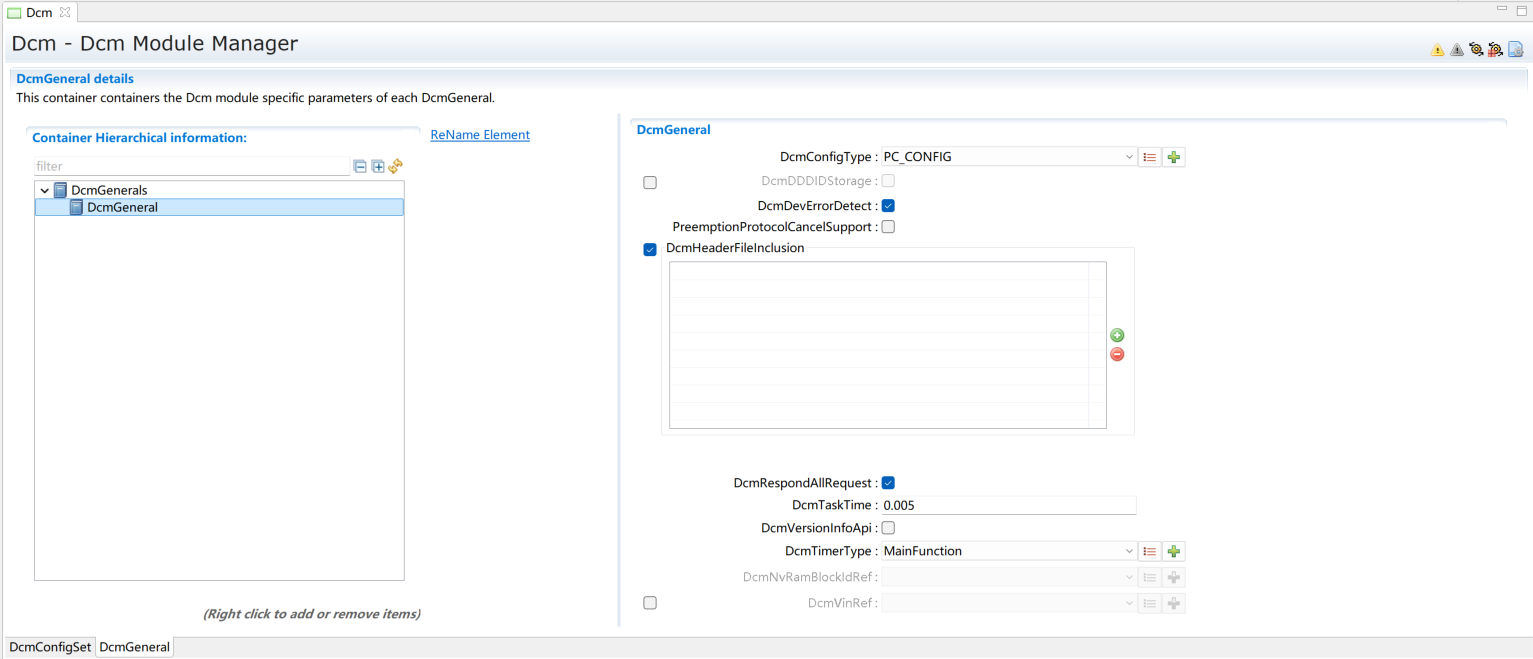
Task: Collapse the DcmGenerals tree node
Action: [45, 190]
